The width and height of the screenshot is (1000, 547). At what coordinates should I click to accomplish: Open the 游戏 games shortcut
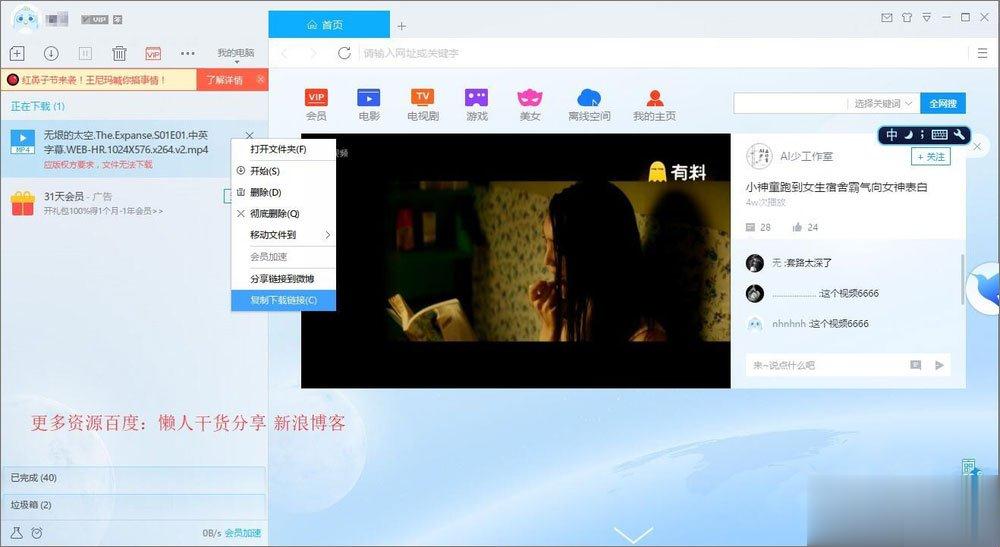pos(476,105)
